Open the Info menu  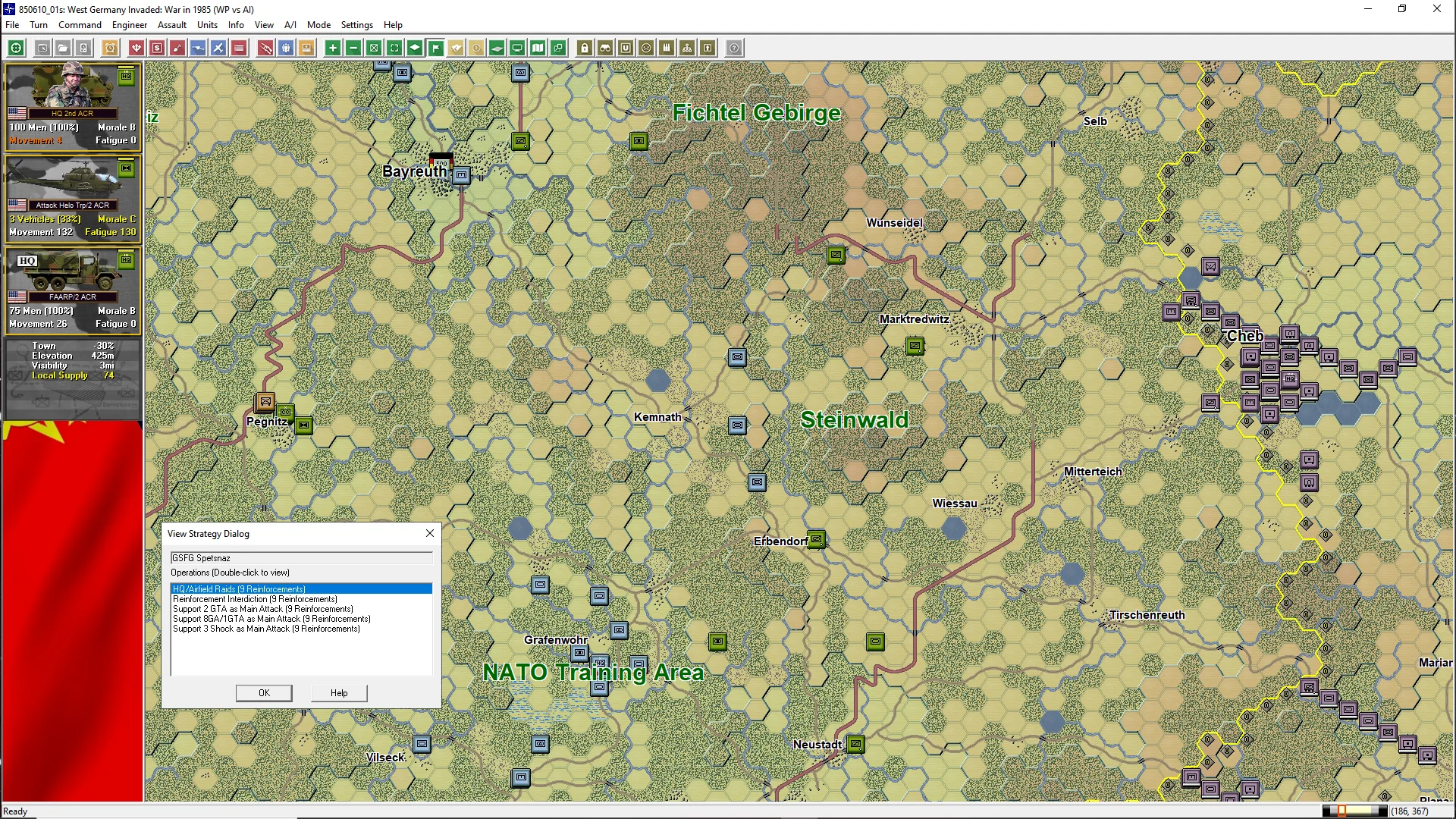pyautogui.click(x=236, y=24)
